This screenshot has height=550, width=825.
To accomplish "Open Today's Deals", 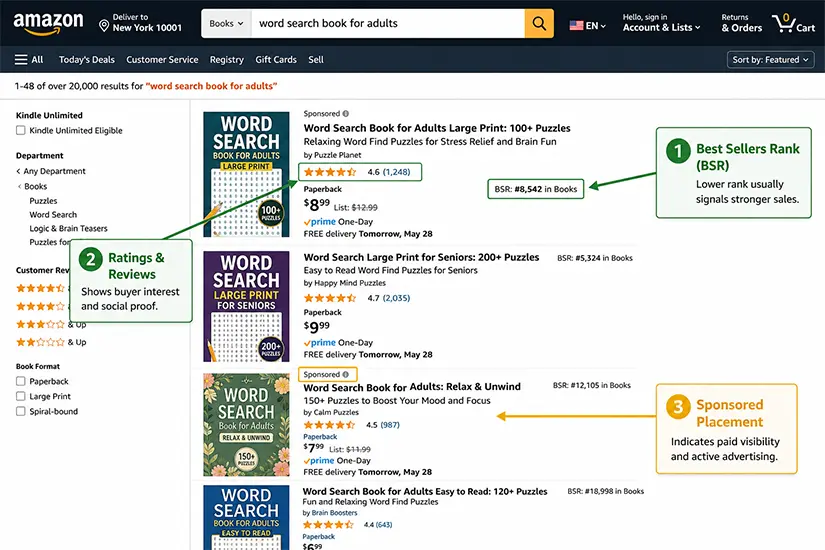I will point(87,59).
